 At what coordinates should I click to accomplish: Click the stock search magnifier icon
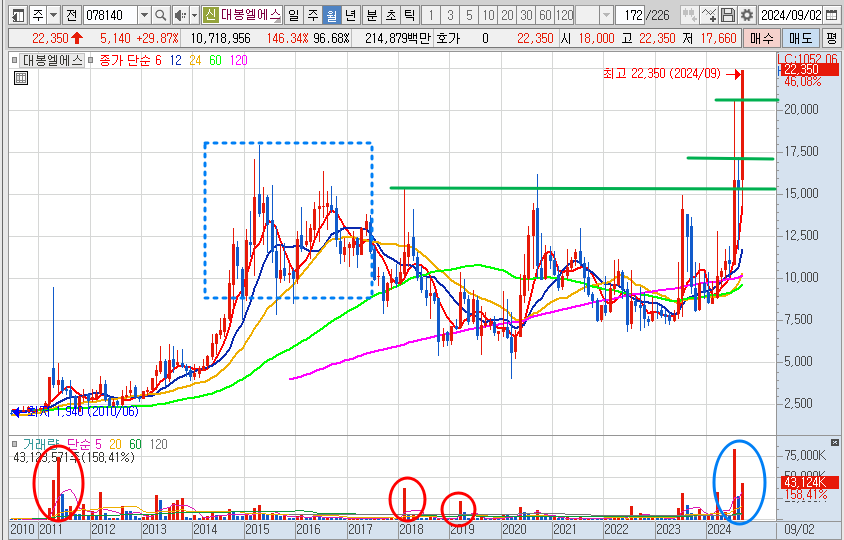pos(160,15)
